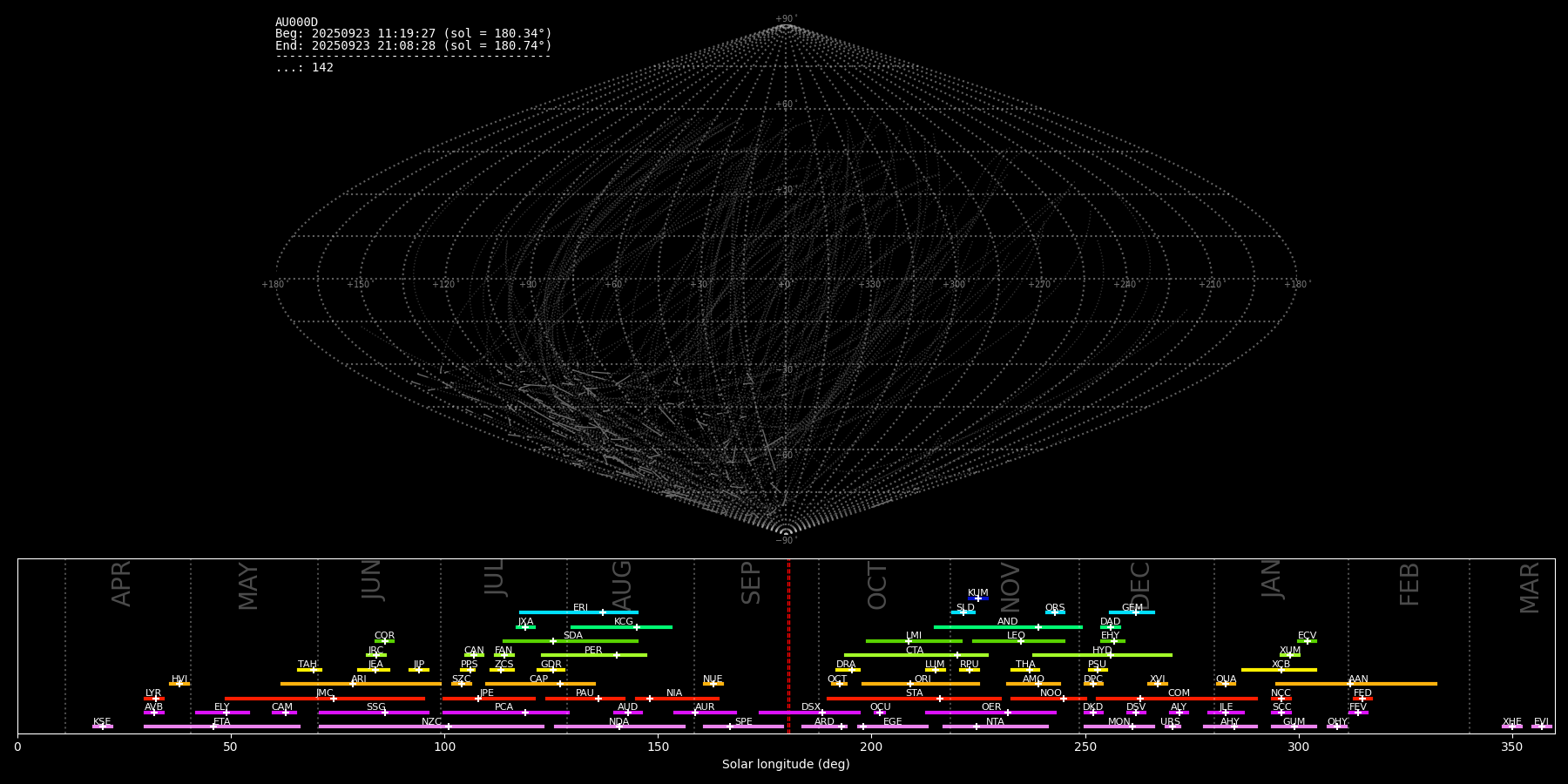Click the STA red bar
Image resolution: width=1568 pixels, height=784 pixels.
(x=914, y=699)
